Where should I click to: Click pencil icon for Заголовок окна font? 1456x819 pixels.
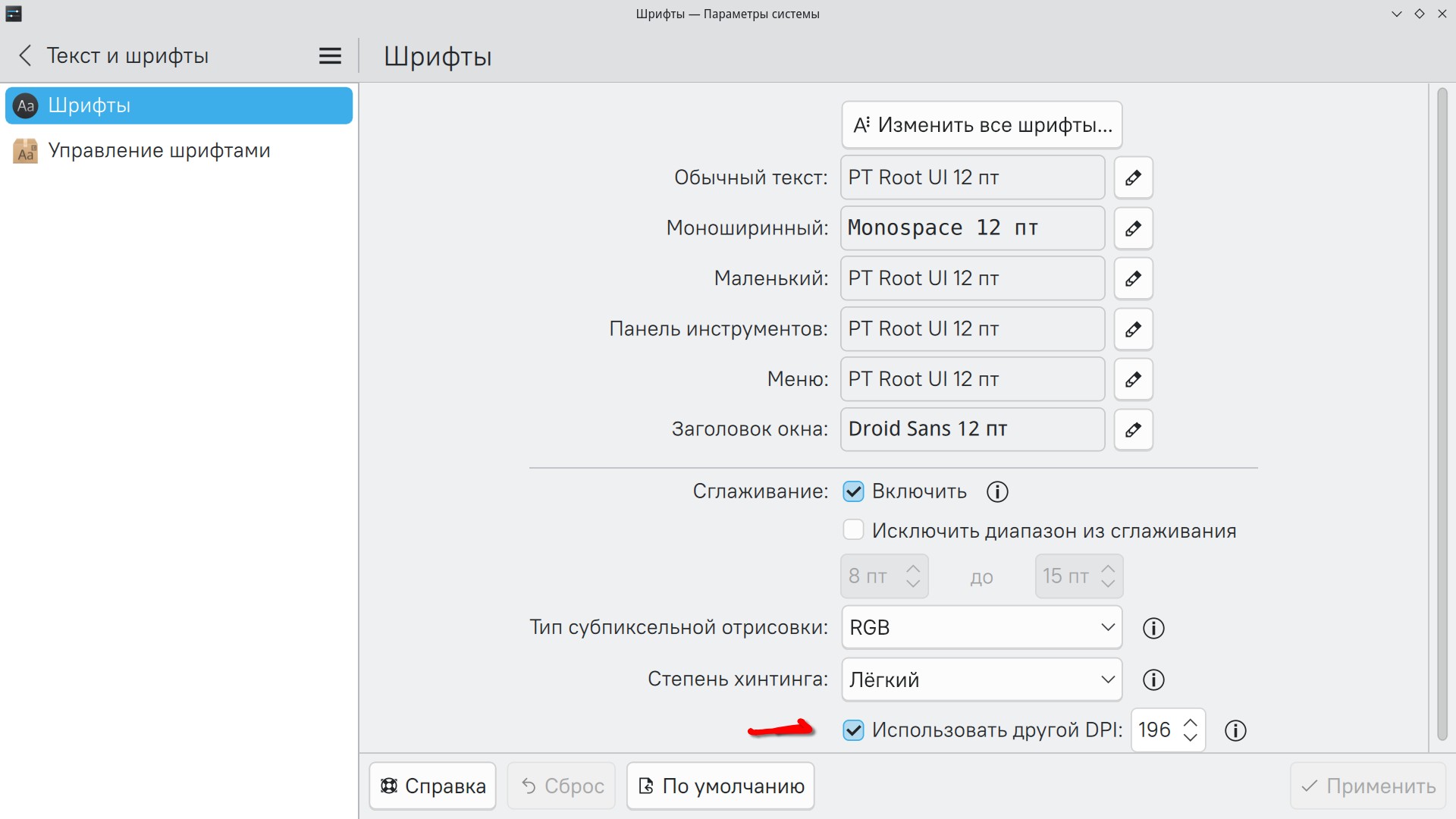click(1133, 430)
